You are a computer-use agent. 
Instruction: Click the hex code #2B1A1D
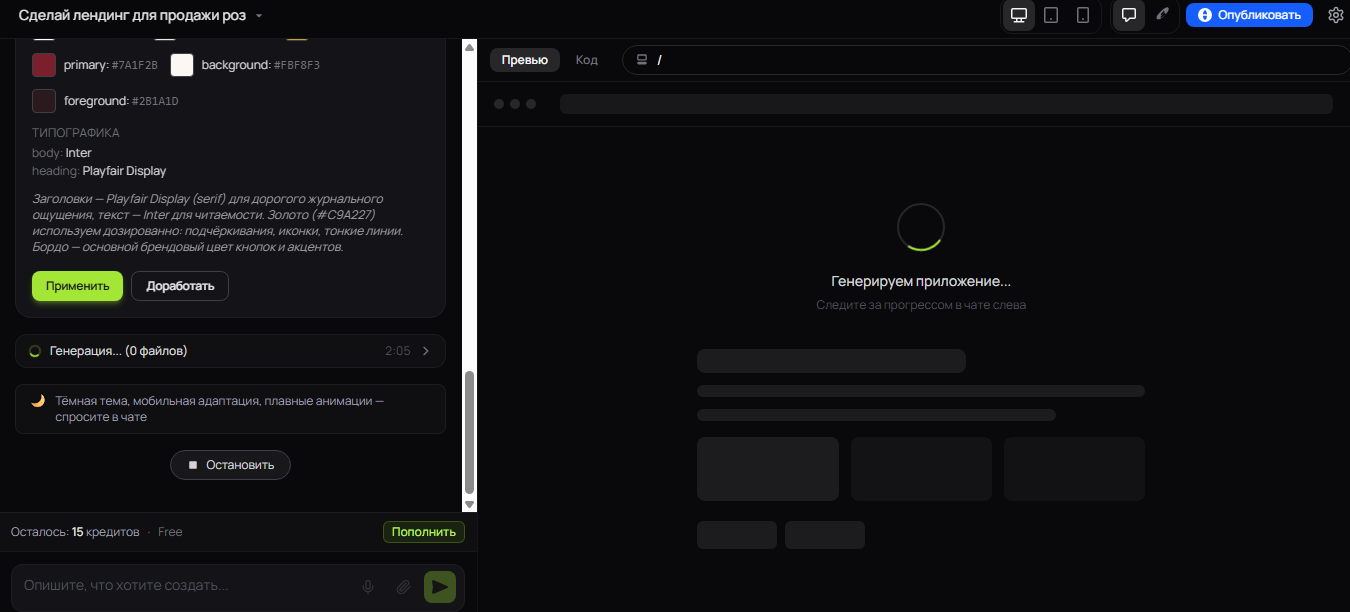pyautogui.click(x=155, y=101)
